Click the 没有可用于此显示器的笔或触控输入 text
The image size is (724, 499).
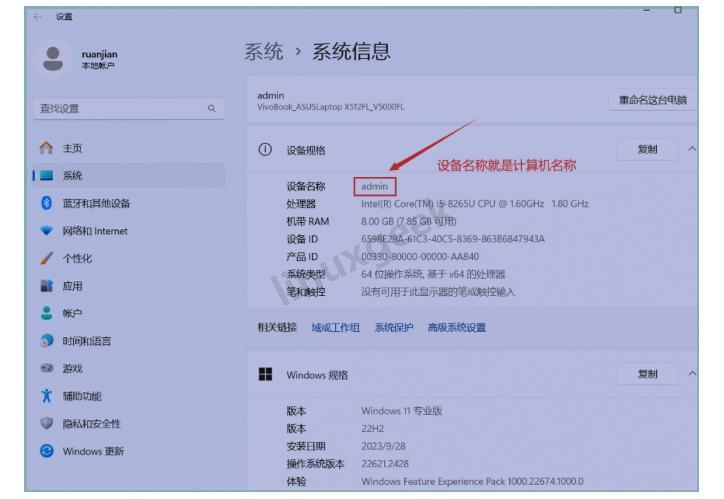click(x=438, y=292)
